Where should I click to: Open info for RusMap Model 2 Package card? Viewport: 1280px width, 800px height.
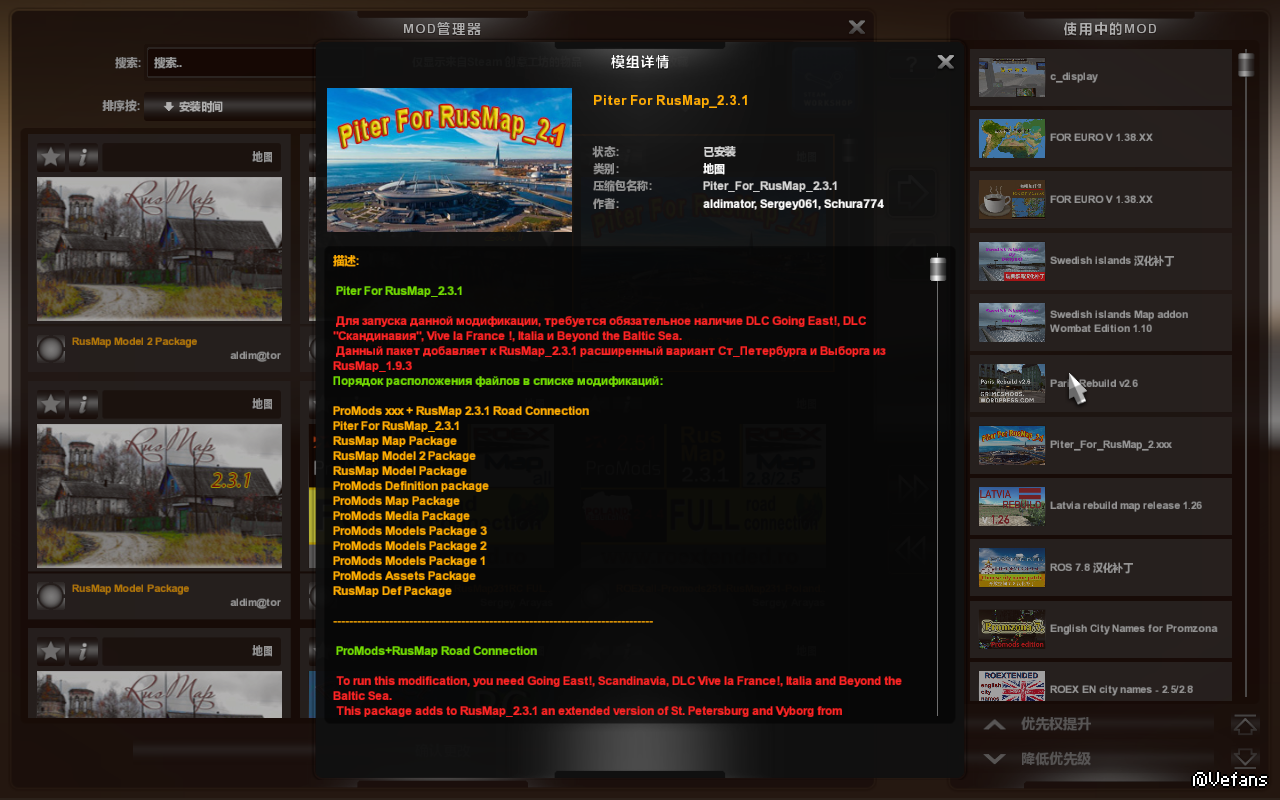coord(83,157)
